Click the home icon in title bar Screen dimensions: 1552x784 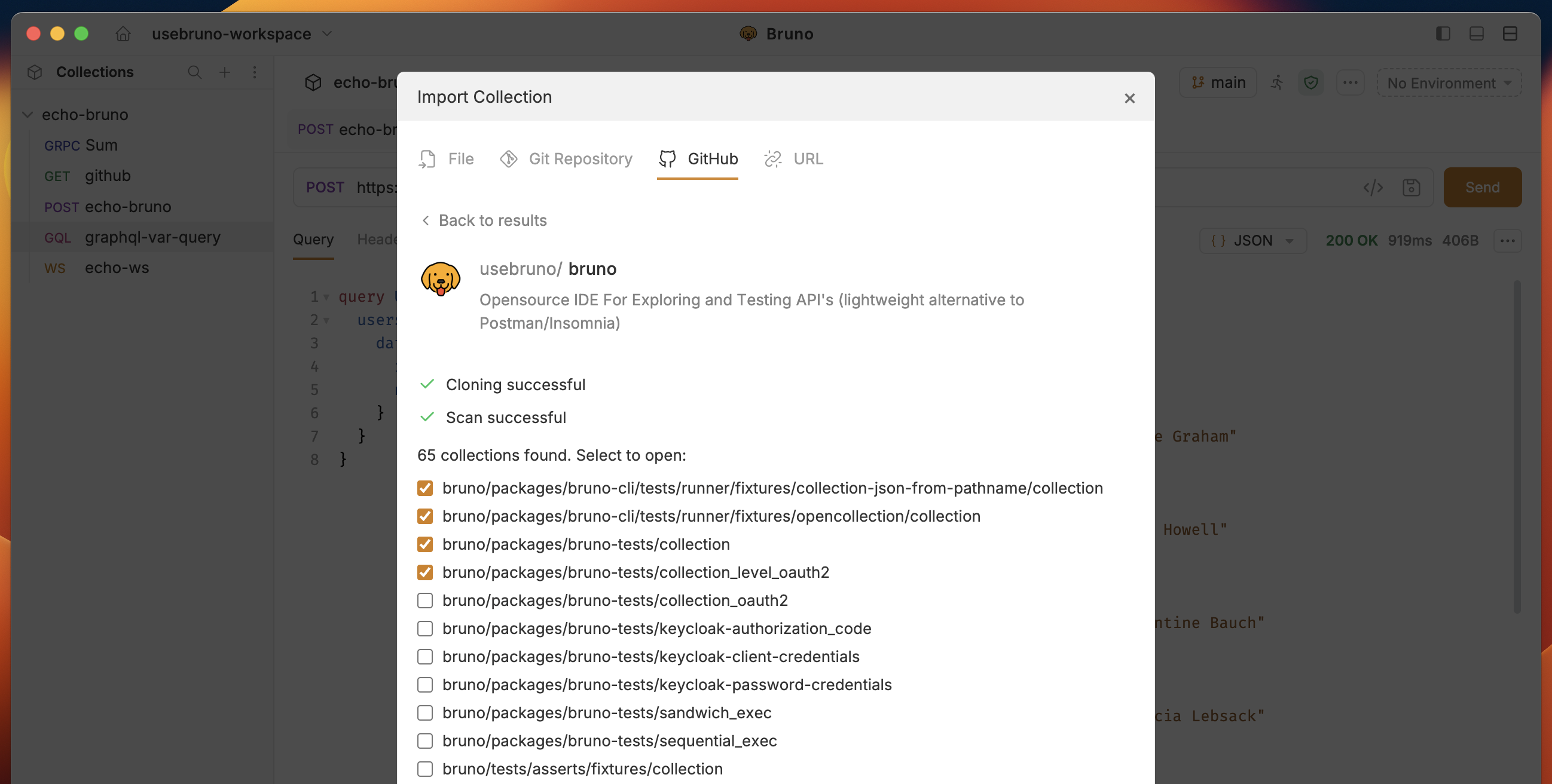pos(123,33)
